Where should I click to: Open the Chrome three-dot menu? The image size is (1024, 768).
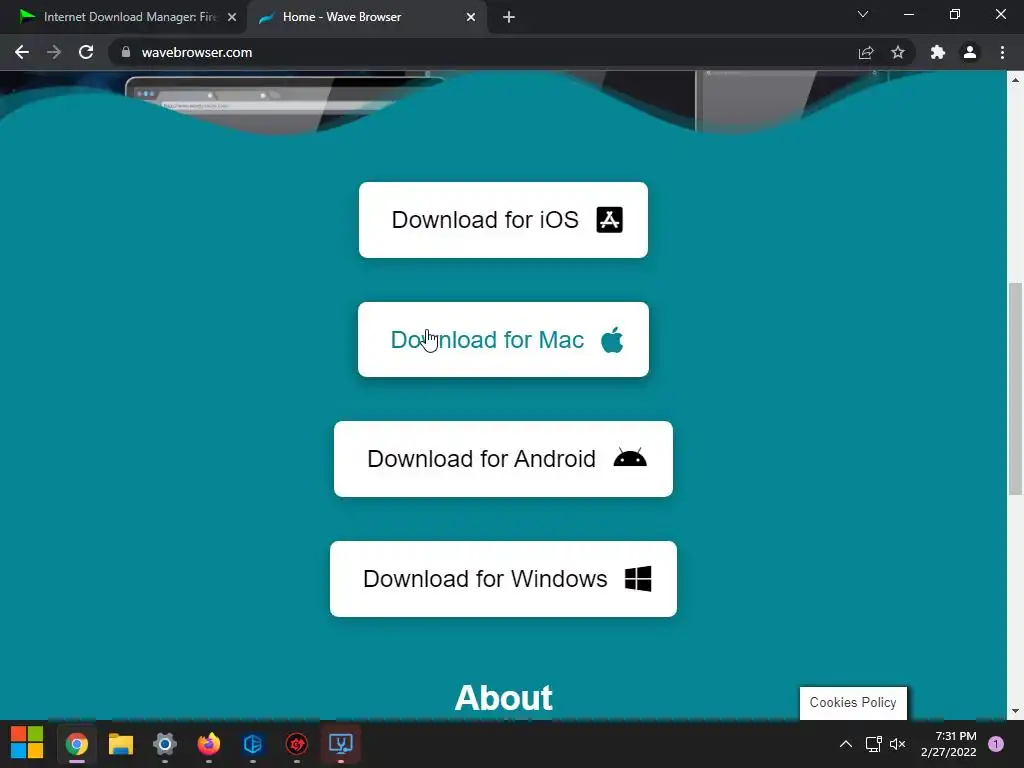(x=1002, y=52)
